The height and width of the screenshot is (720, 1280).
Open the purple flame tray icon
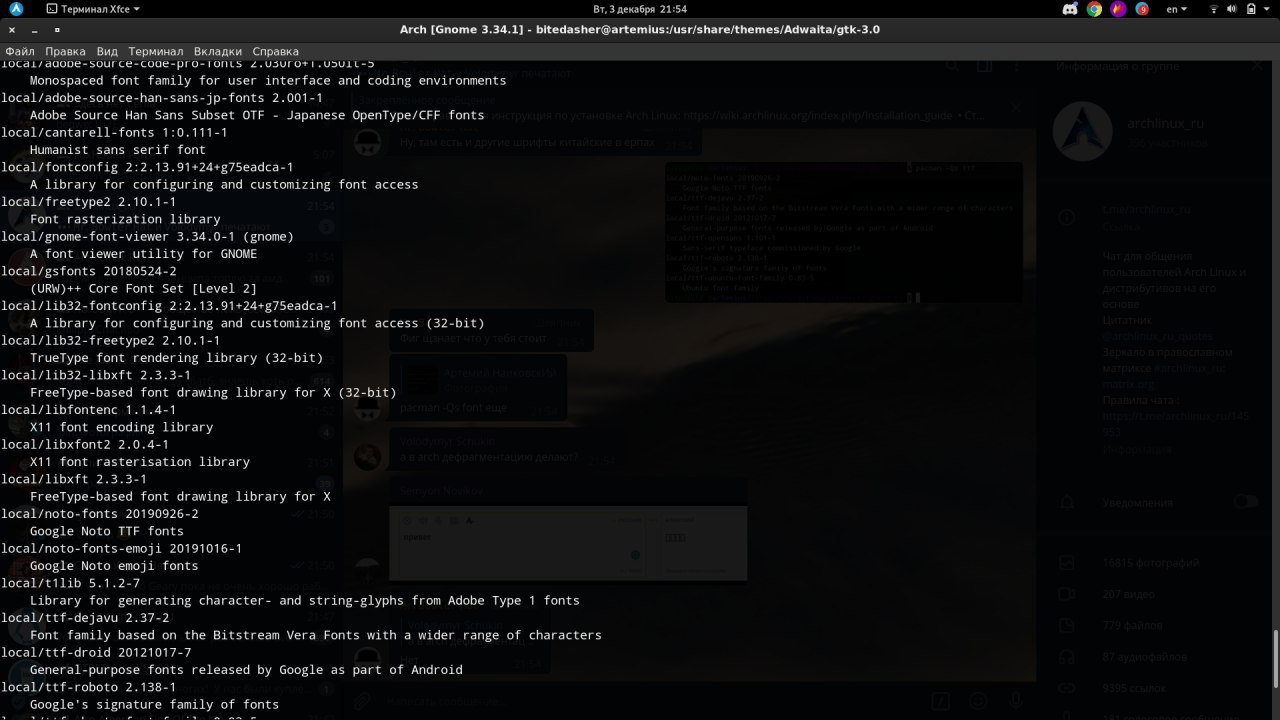1118,9
